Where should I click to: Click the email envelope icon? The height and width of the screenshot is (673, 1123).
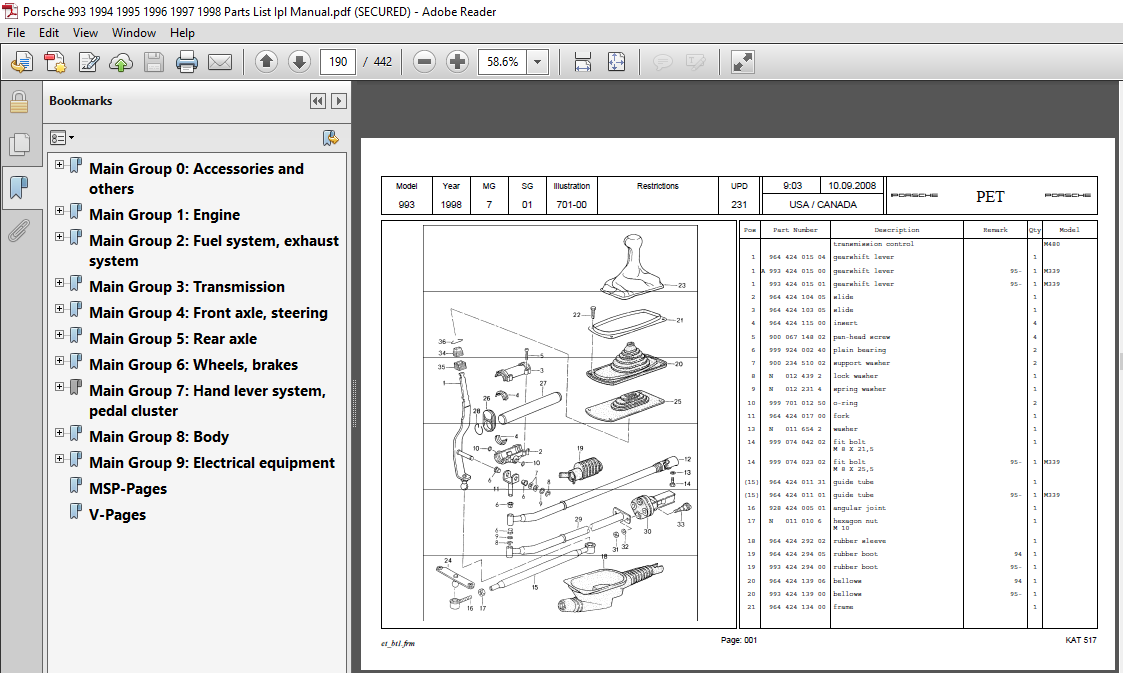220,62
